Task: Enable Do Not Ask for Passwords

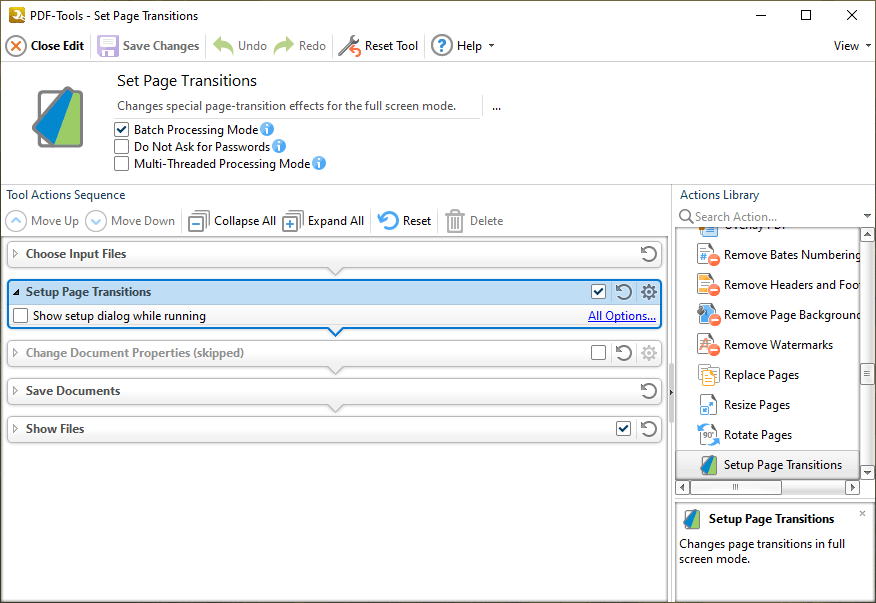Action: [122, 147]
